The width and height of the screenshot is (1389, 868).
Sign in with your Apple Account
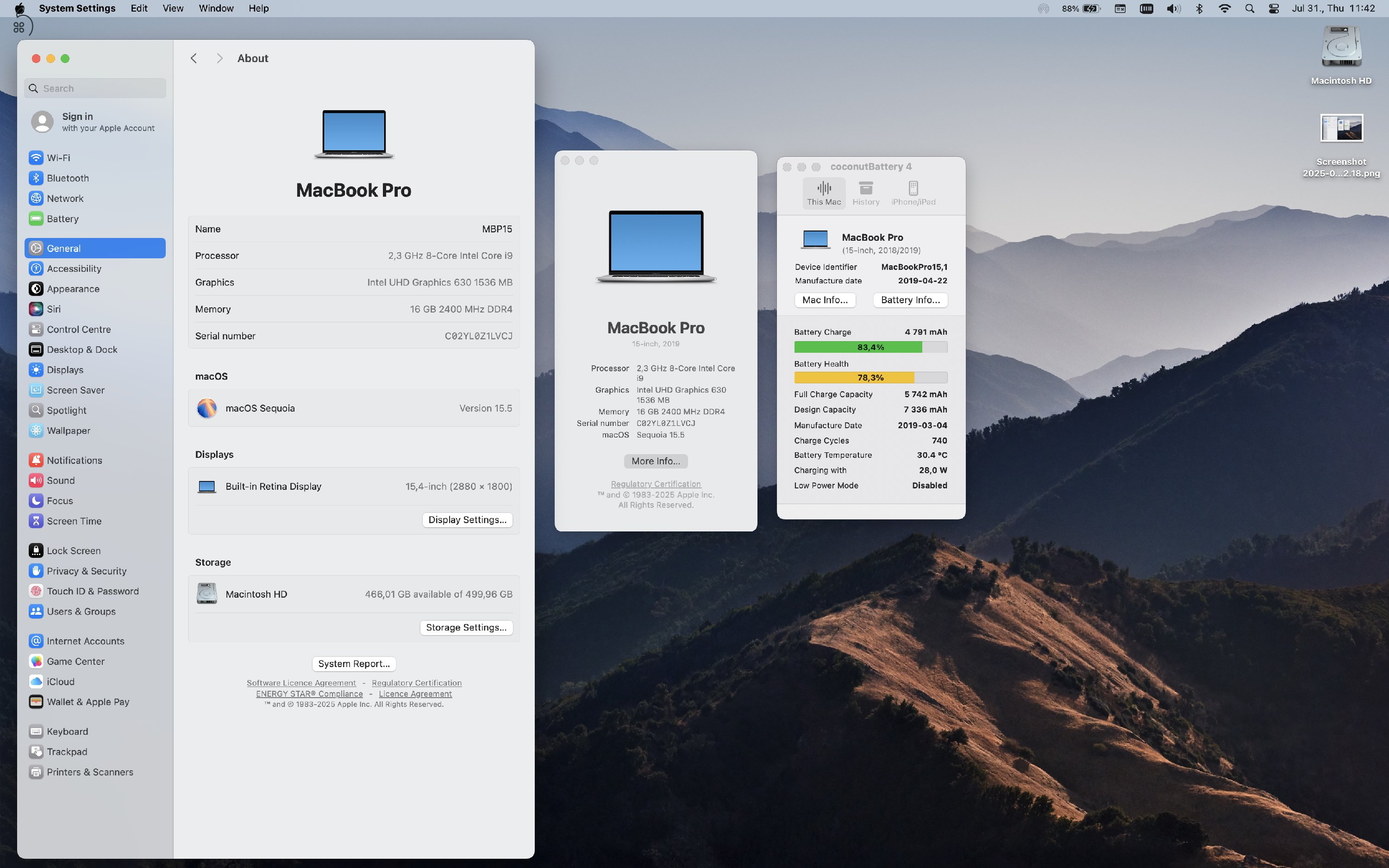[95, 122]
